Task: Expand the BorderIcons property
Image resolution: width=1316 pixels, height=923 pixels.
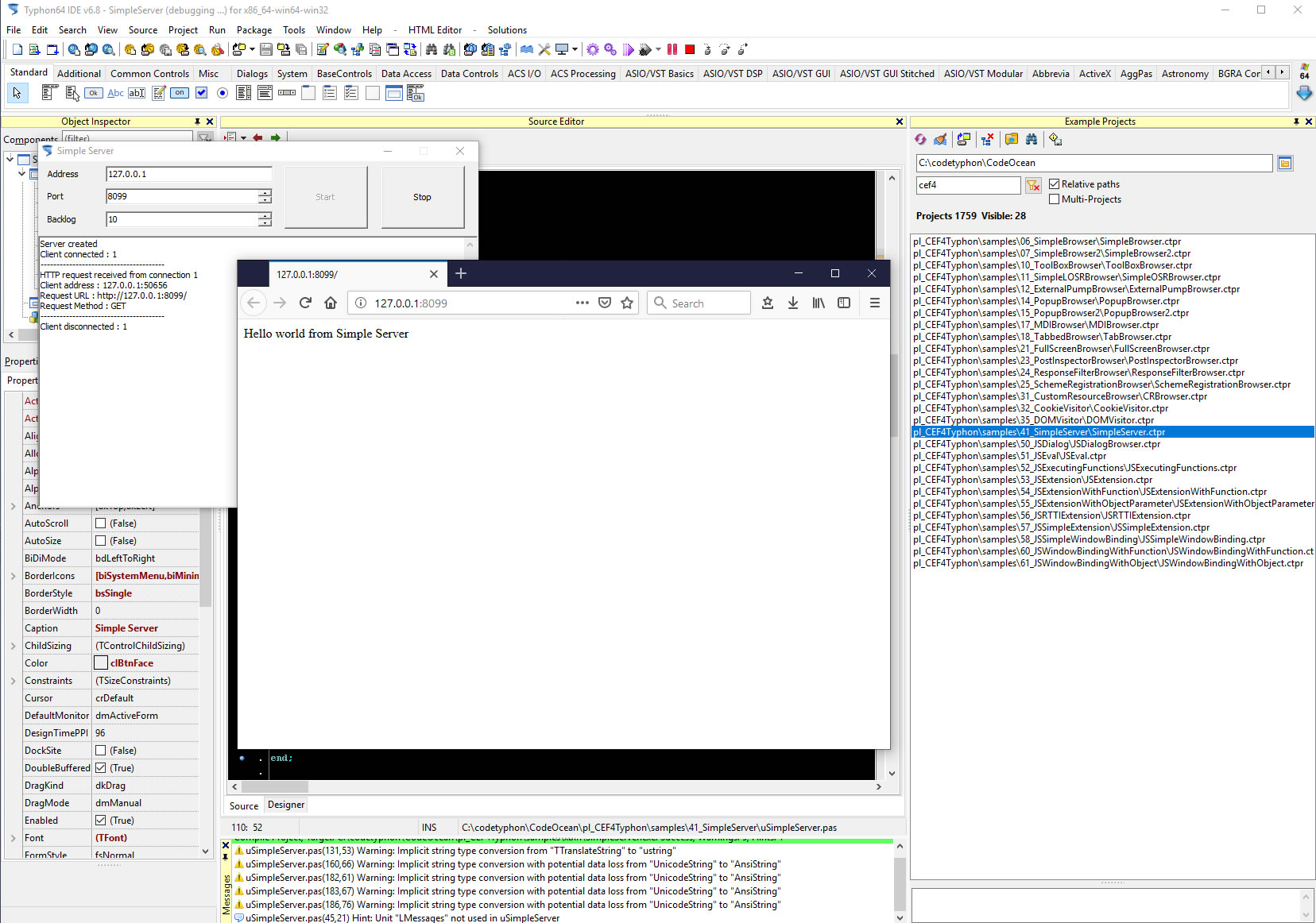Action: [14, 576]
